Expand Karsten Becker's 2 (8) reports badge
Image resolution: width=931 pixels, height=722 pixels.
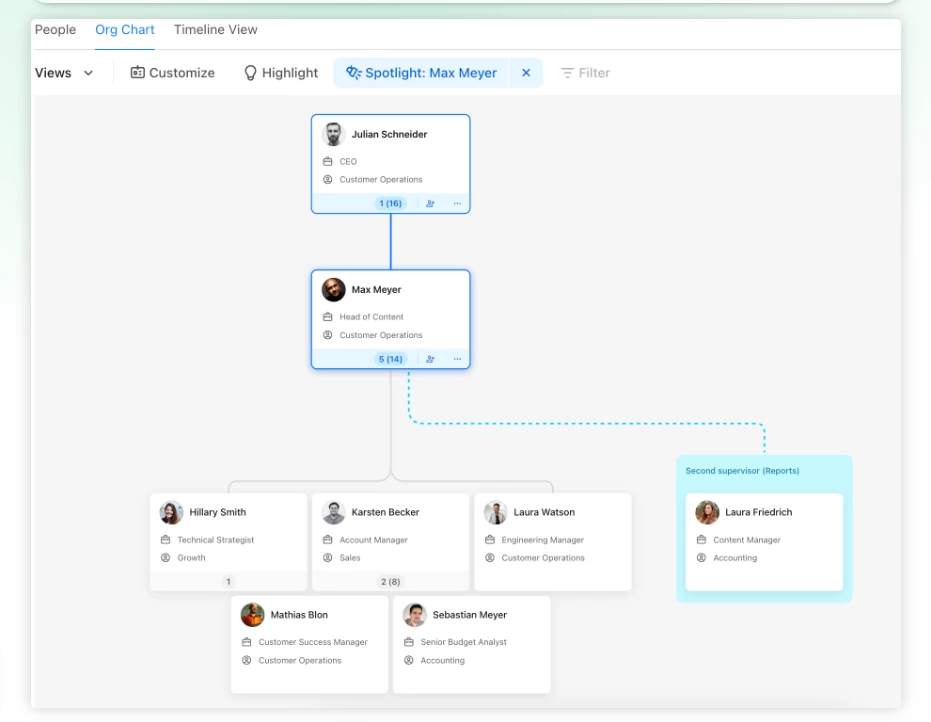click(391, 582)
